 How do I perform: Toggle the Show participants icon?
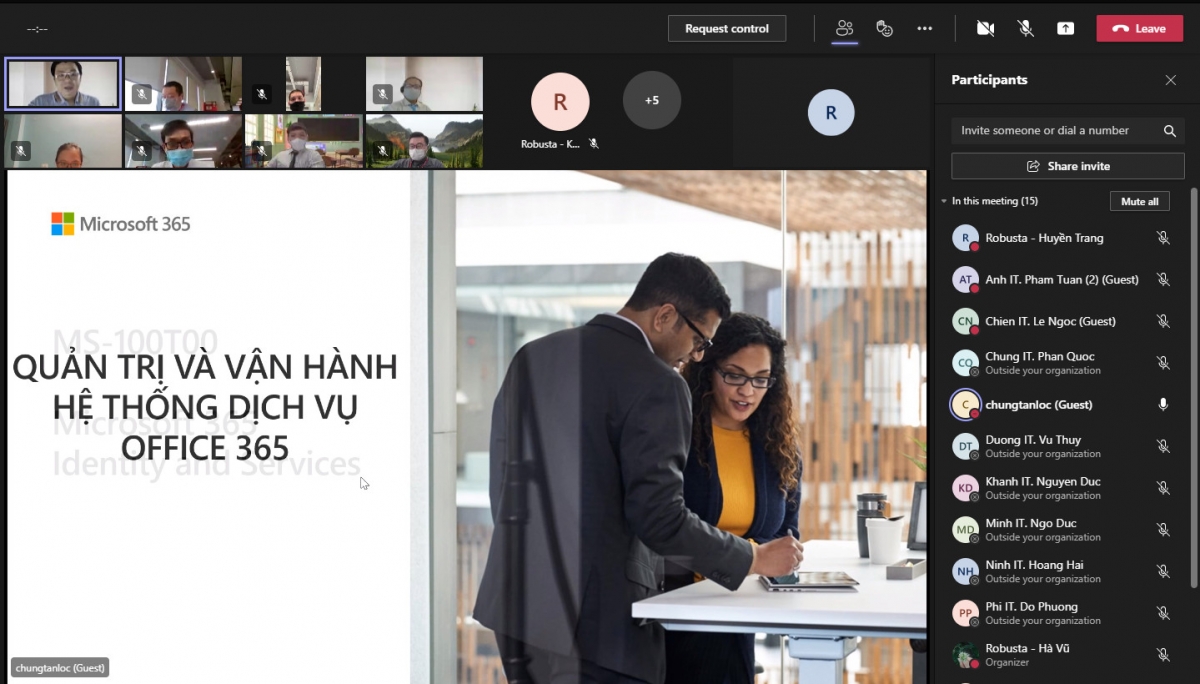coord(845,28)
